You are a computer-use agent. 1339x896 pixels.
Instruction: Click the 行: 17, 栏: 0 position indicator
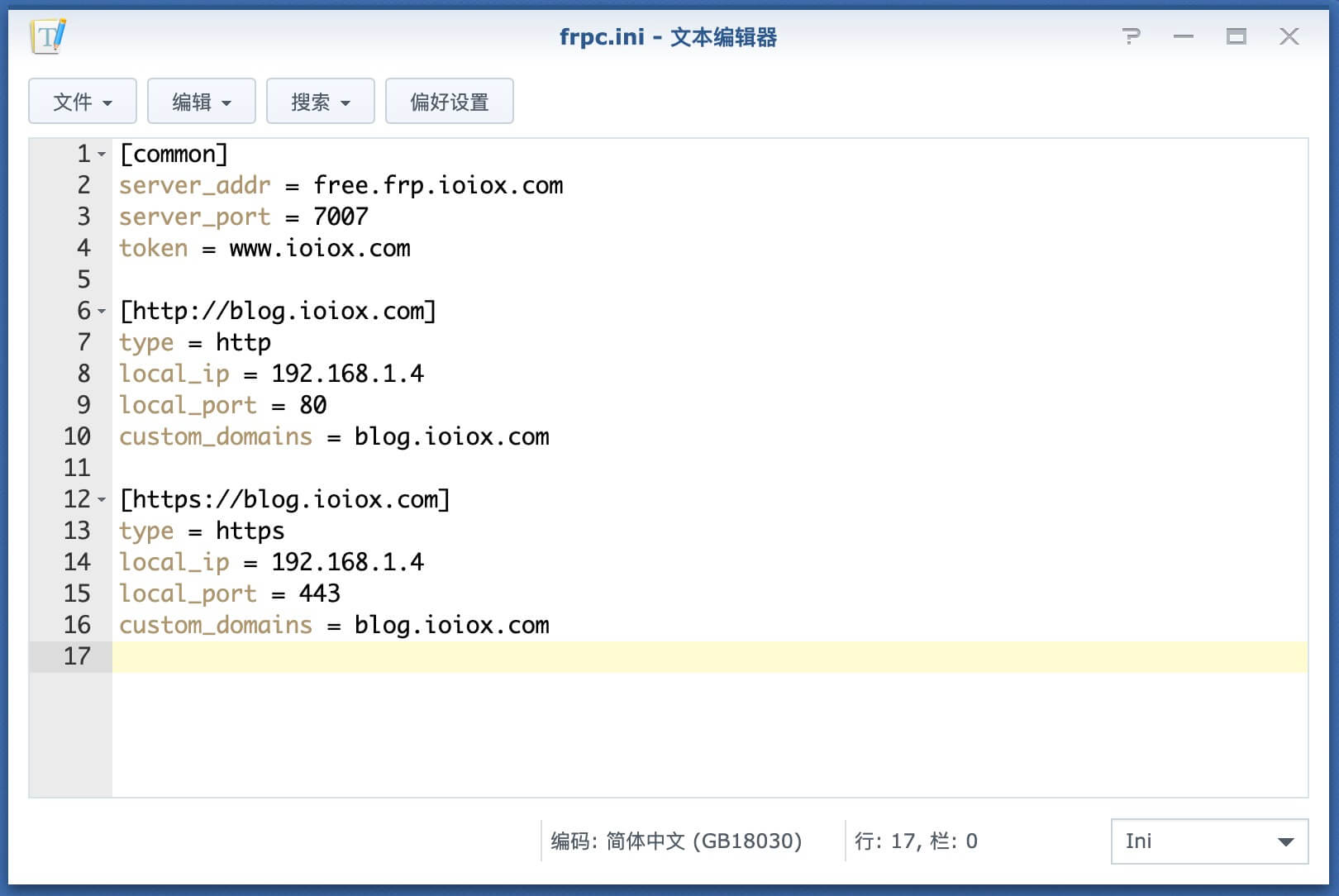[916, 841]
